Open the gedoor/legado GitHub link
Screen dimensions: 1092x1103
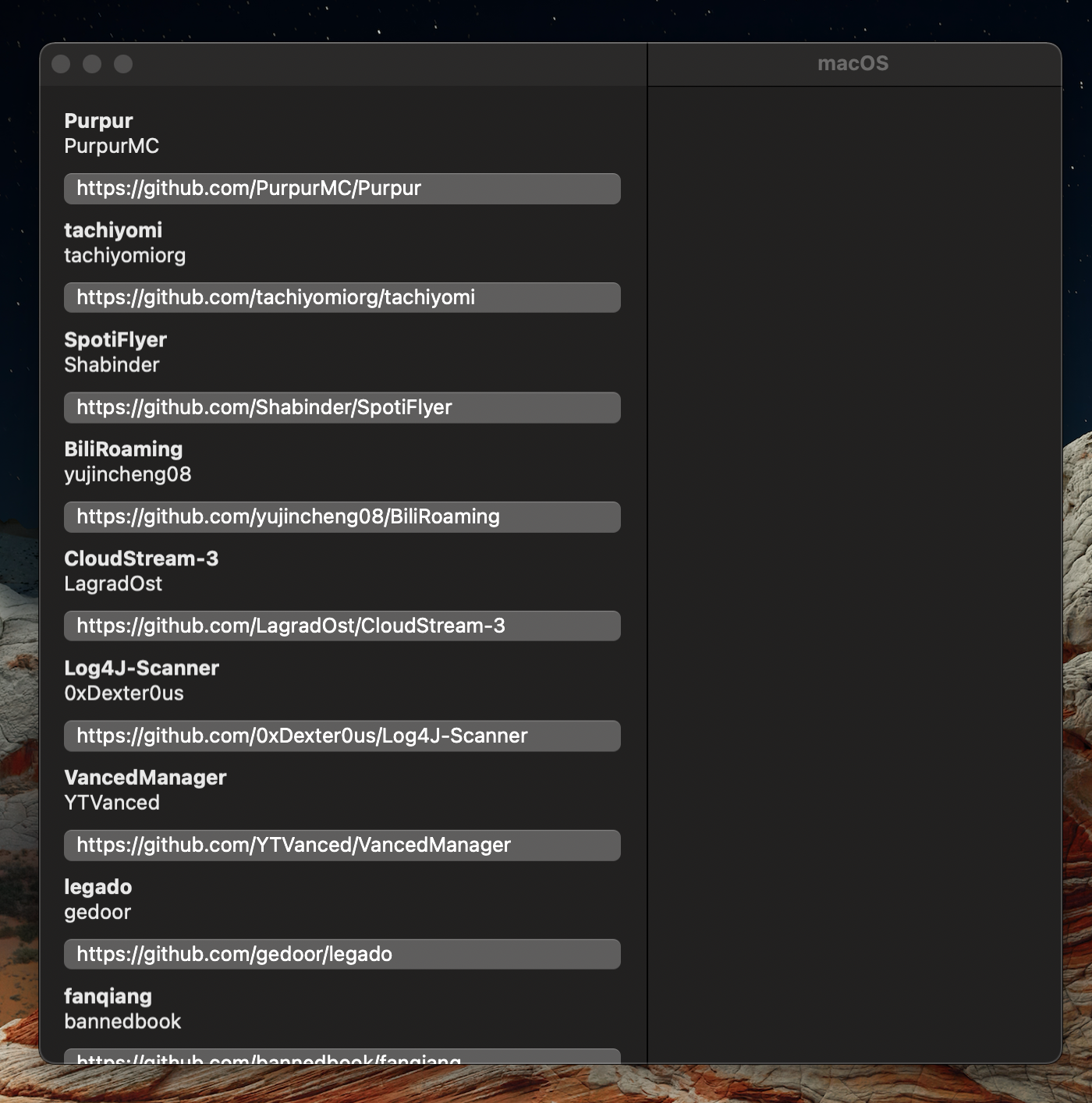point(342,954)
